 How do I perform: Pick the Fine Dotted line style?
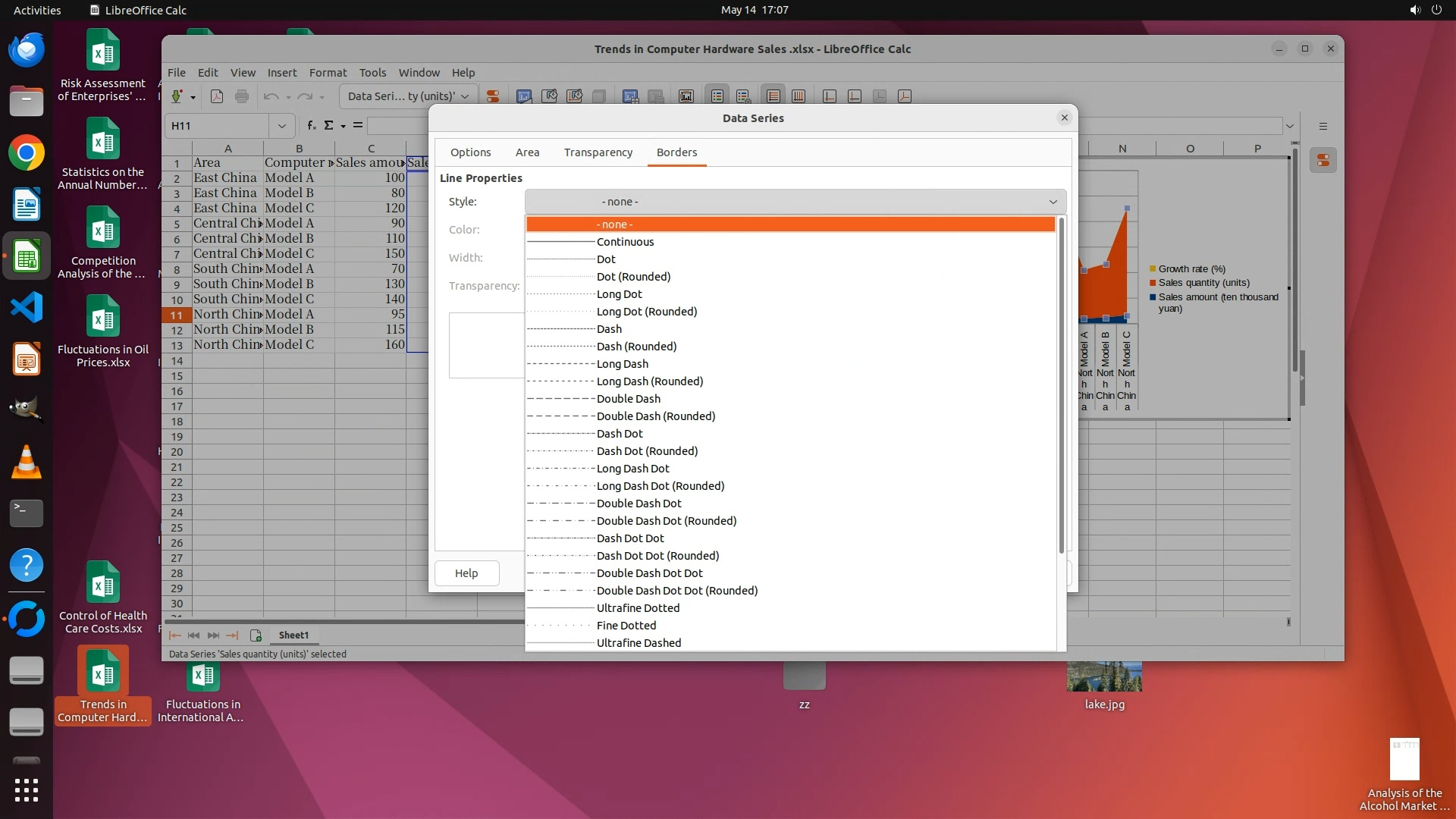click(626, 626)
